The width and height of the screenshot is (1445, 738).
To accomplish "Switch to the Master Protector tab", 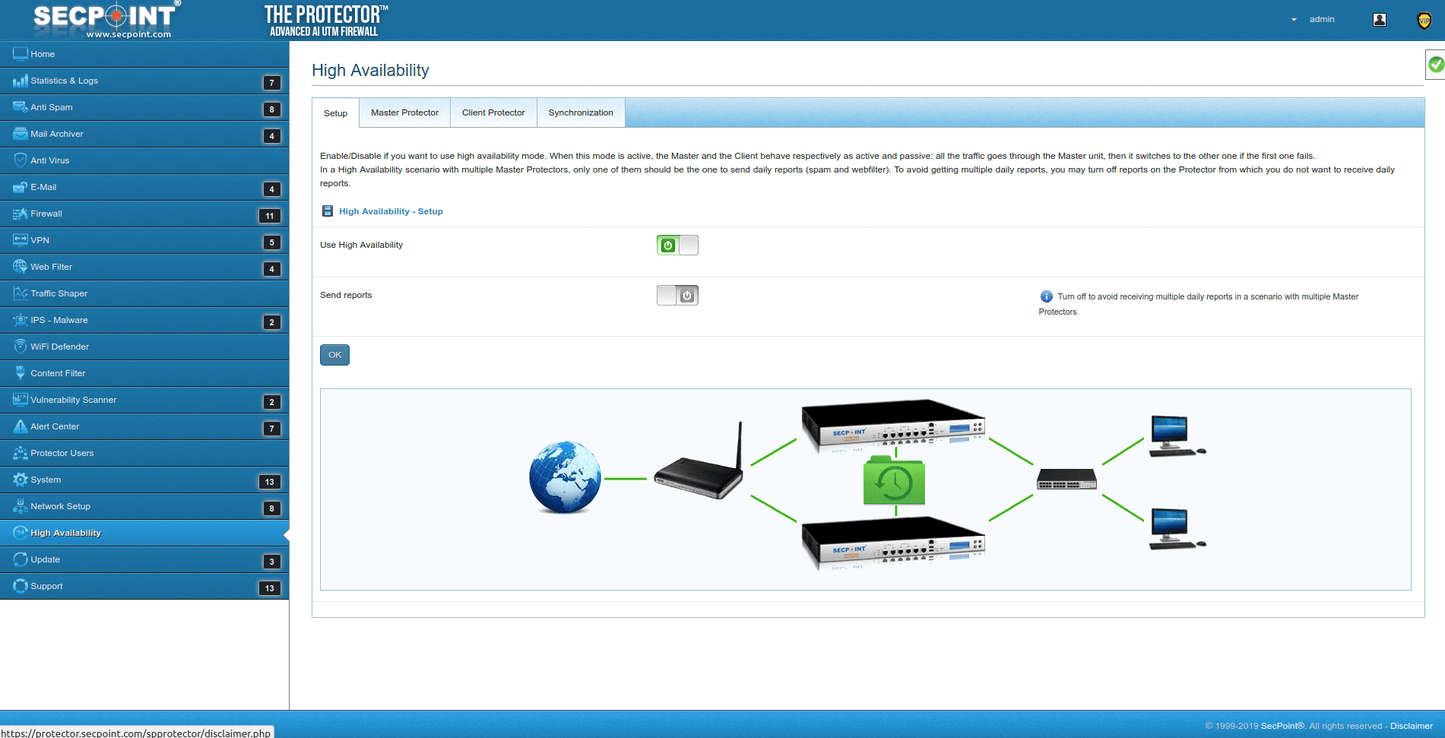I will (x=404, y=112).
